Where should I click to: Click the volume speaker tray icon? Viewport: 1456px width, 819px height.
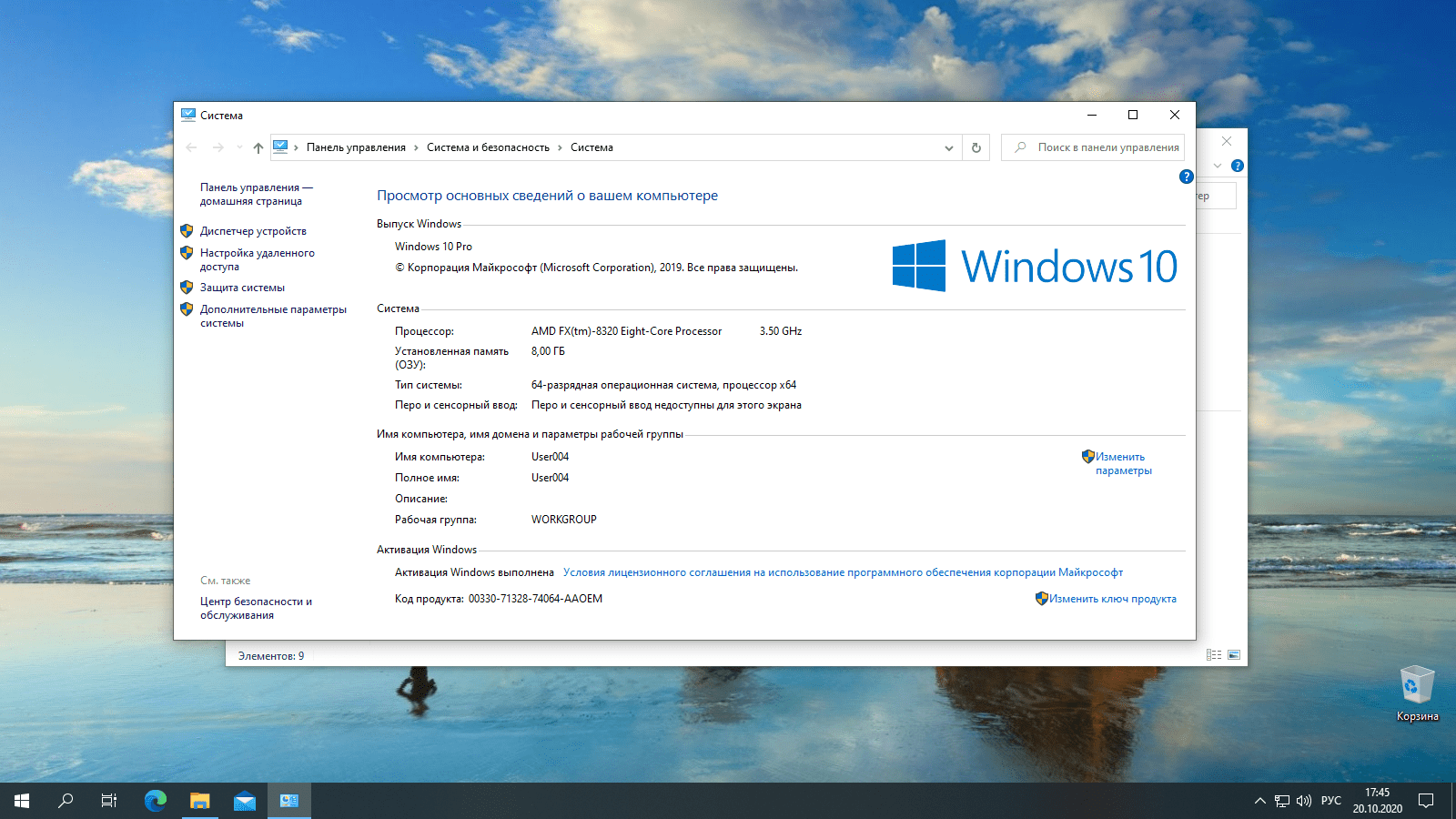[1304, 801]
